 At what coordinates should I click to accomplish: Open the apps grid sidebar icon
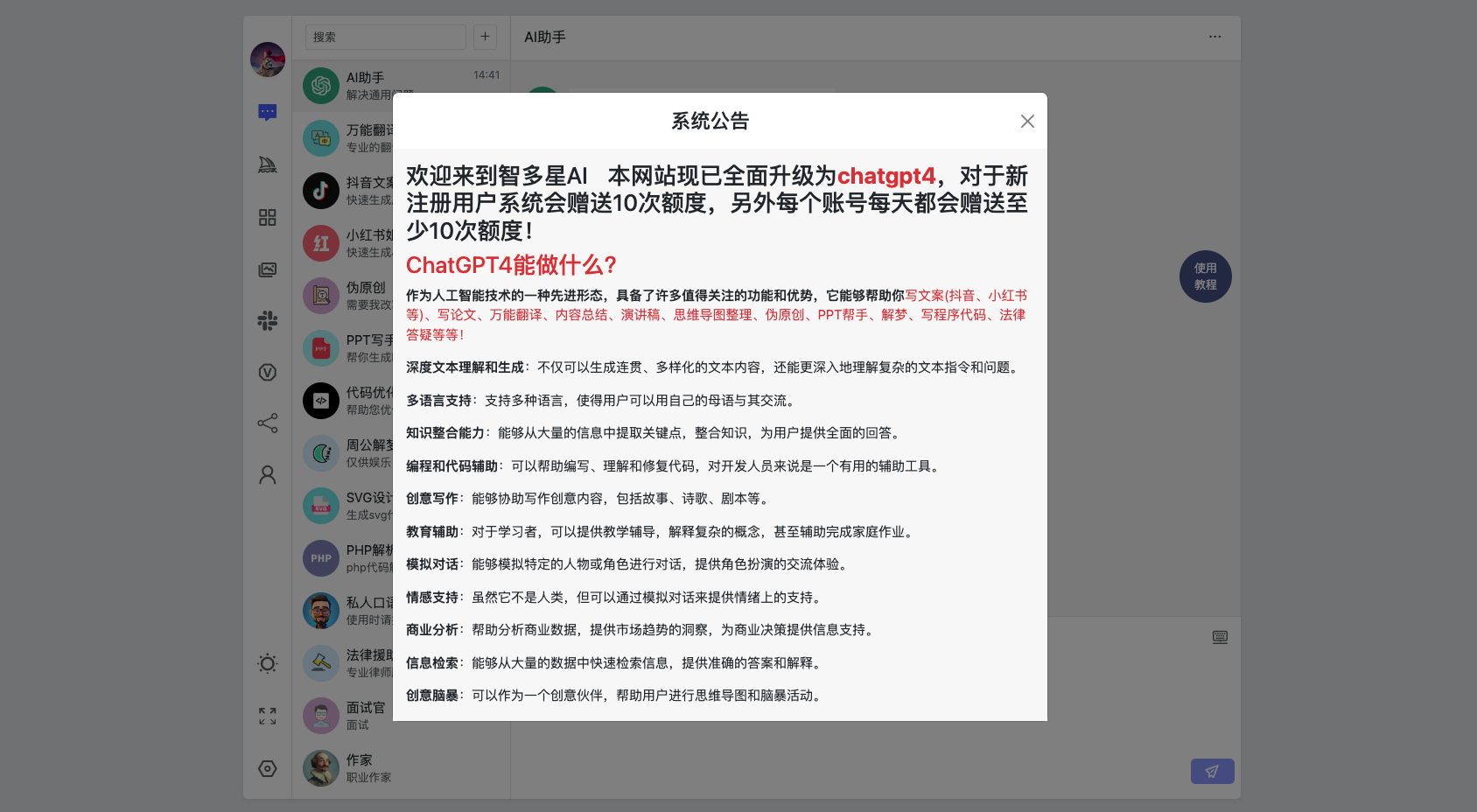pyautogui.click(x=268, y=217)
